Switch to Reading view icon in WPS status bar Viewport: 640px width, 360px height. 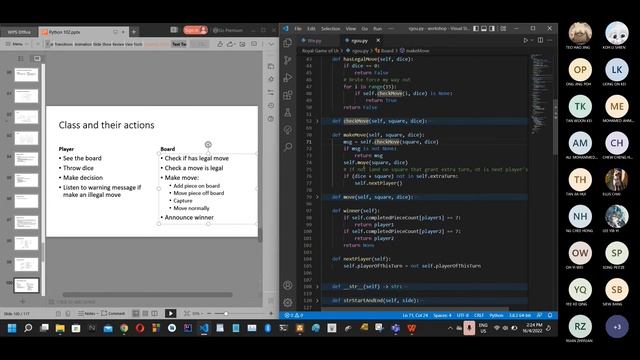click(155, 313)
